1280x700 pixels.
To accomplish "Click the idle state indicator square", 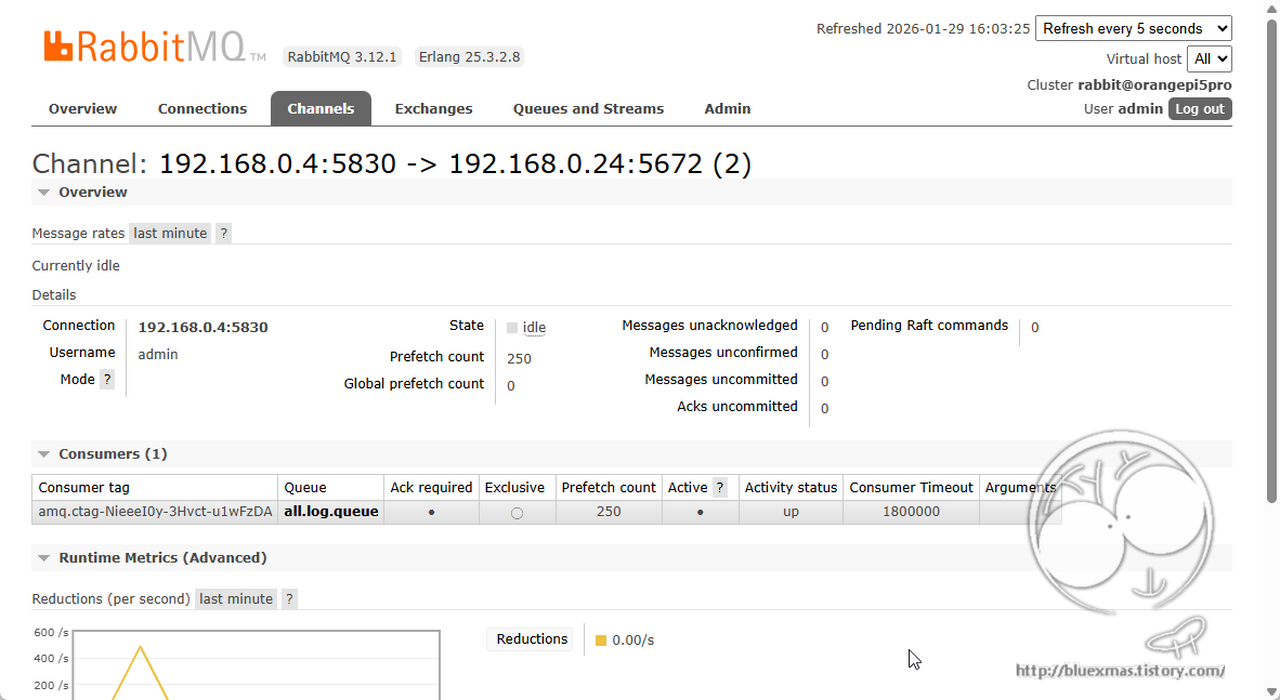I will tap(512, 328).
